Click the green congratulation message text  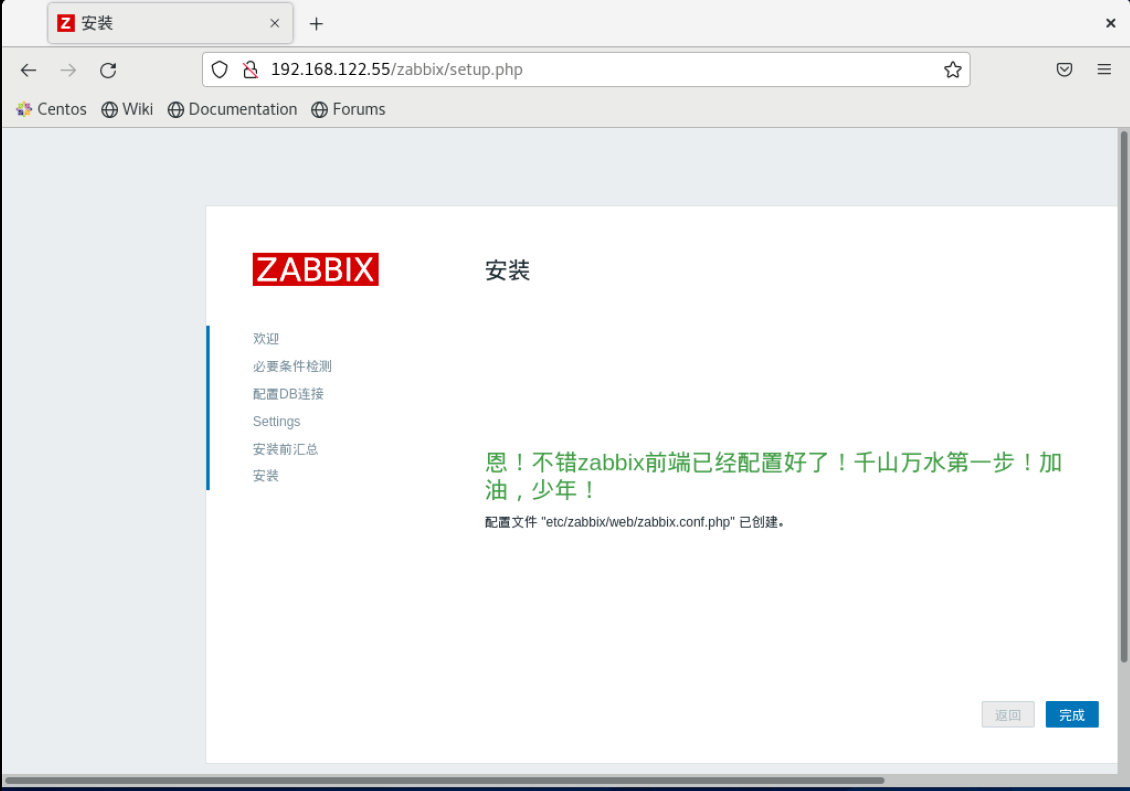tap(773, 476)
